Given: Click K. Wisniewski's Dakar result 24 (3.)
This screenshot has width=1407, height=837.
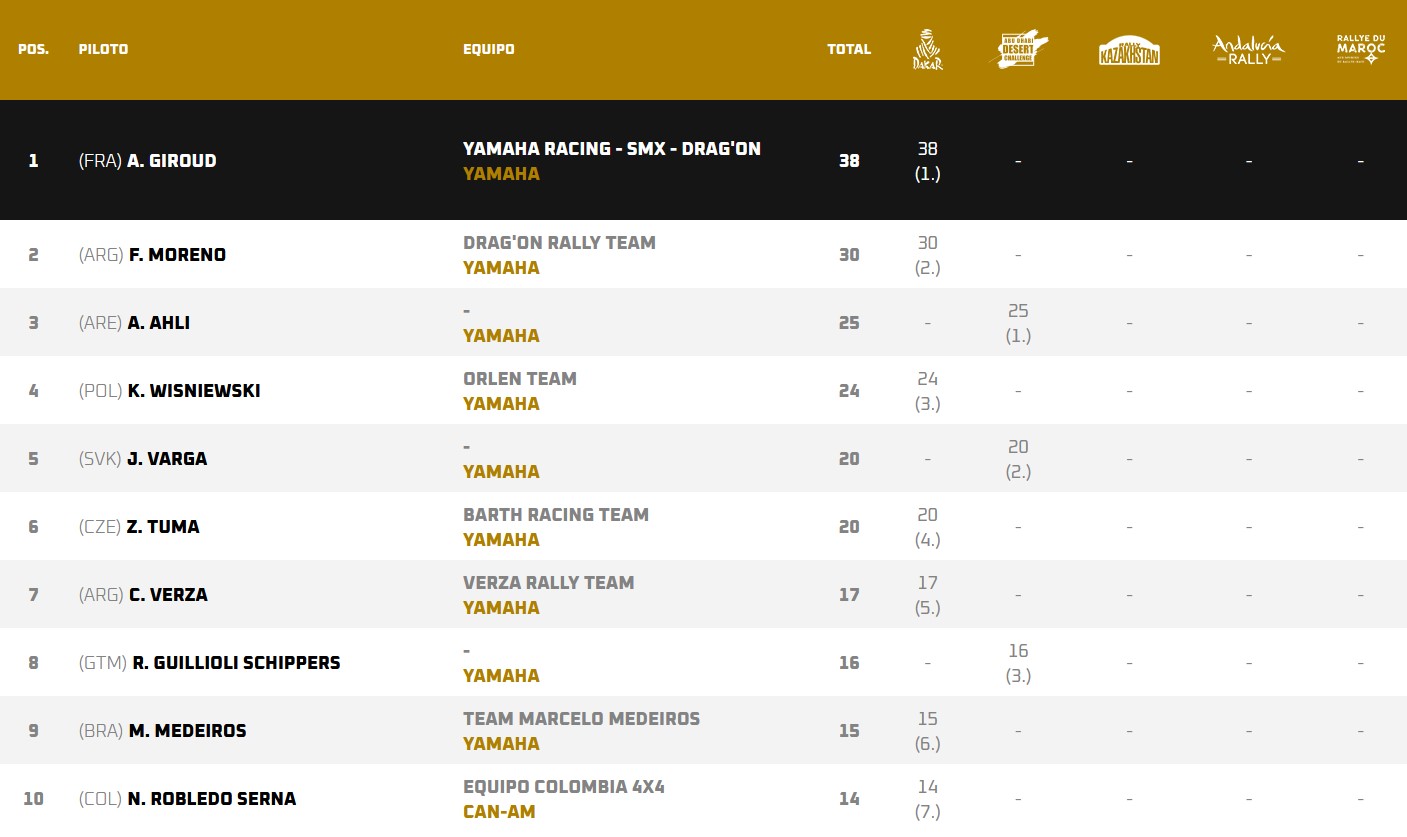Looking at the screenshot, I should 928,391.
